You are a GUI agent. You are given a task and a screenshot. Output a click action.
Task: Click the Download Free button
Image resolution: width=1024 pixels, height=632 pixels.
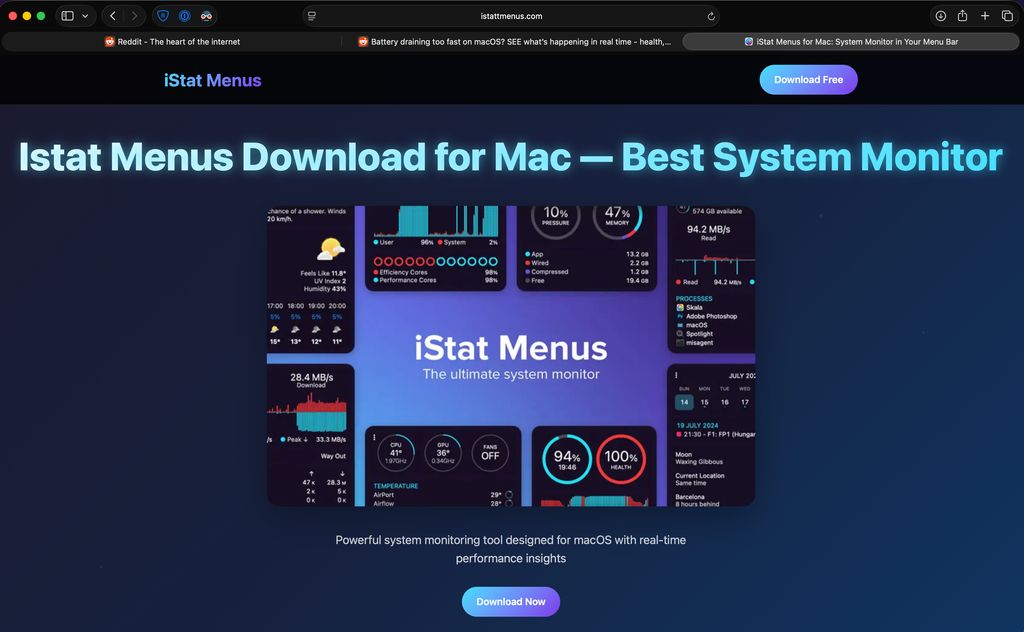click(x=808, y=80)
